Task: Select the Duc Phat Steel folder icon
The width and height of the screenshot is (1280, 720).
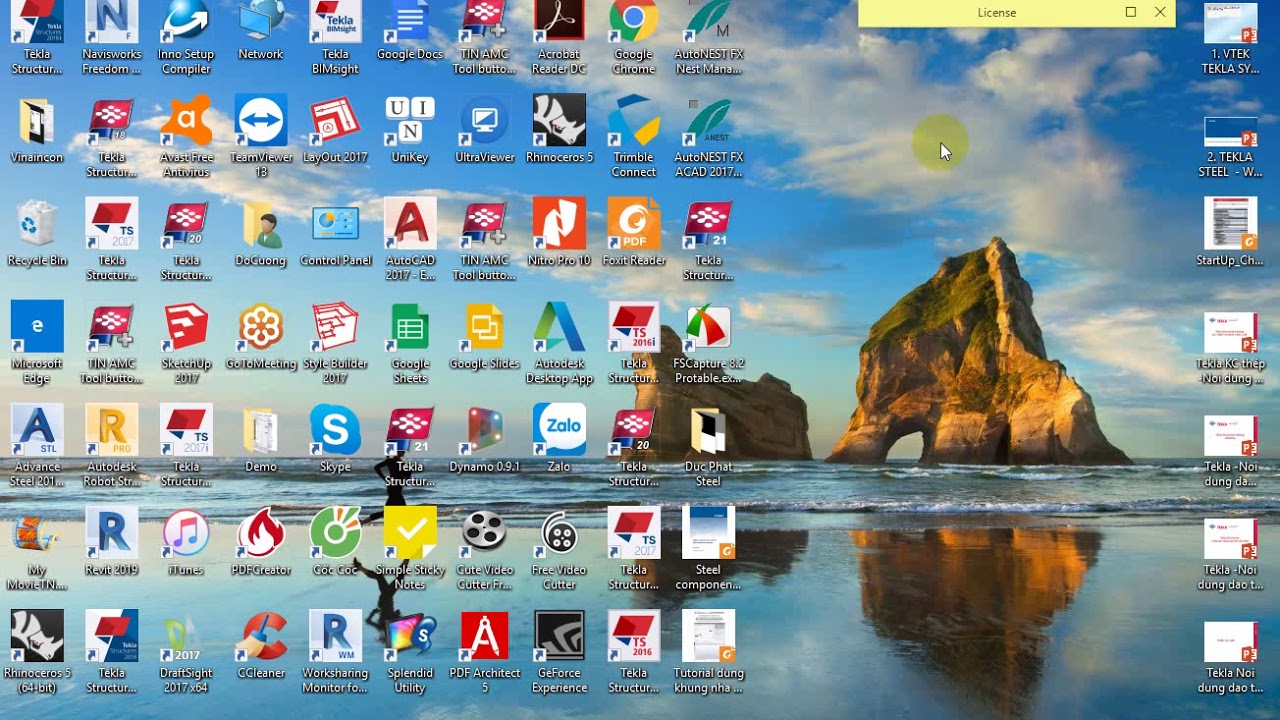Action: click(708, 446)
